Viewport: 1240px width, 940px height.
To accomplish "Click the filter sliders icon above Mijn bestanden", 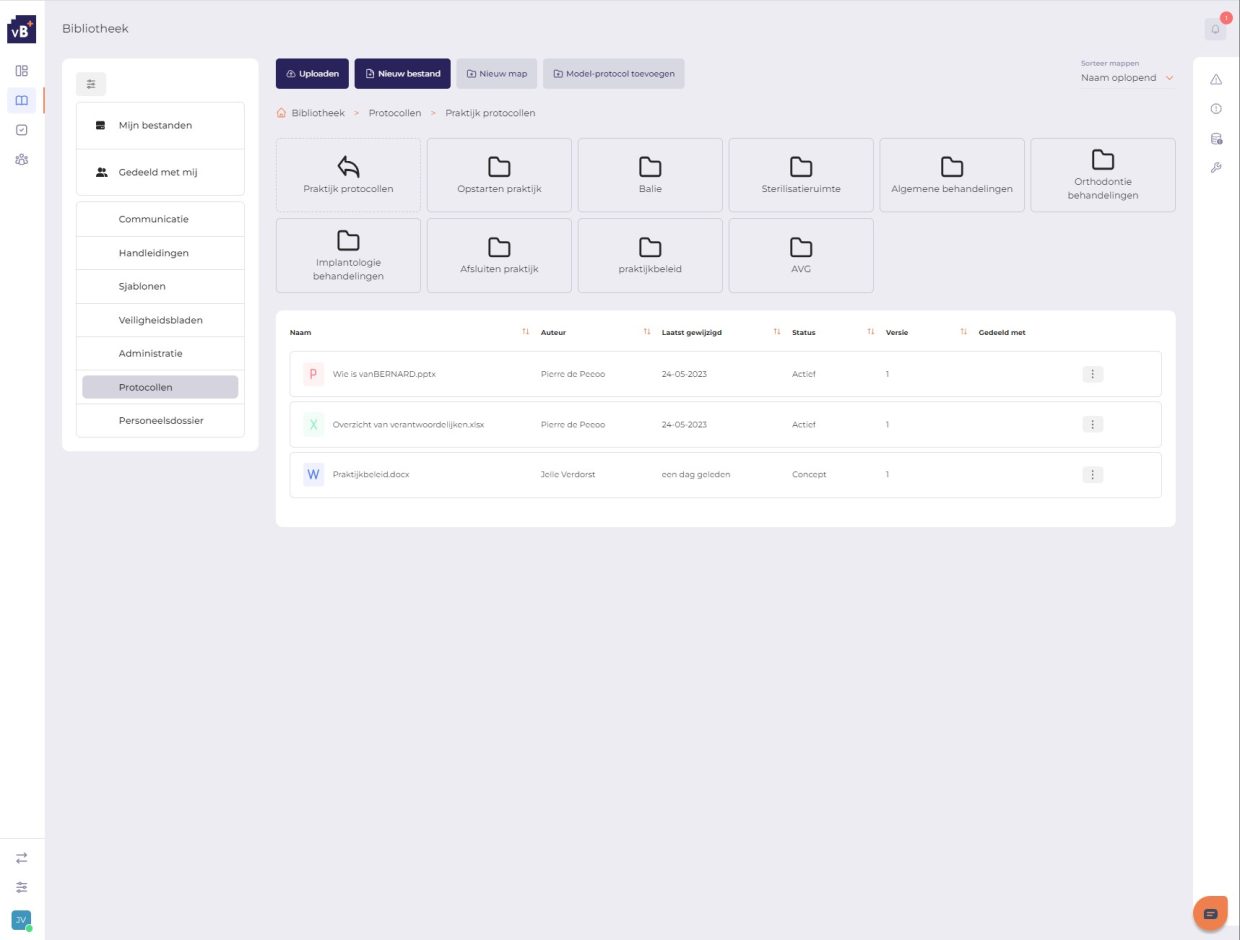I will tap(91, 84).
